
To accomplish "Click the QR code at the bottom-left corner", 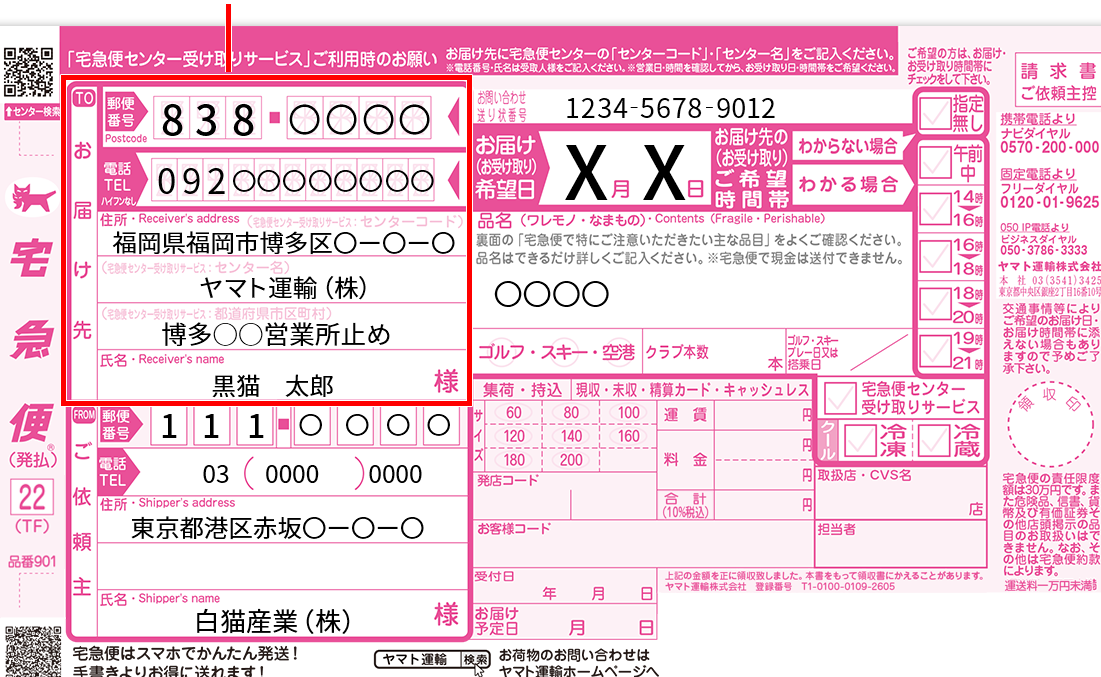I will click(x=32, y=652).
